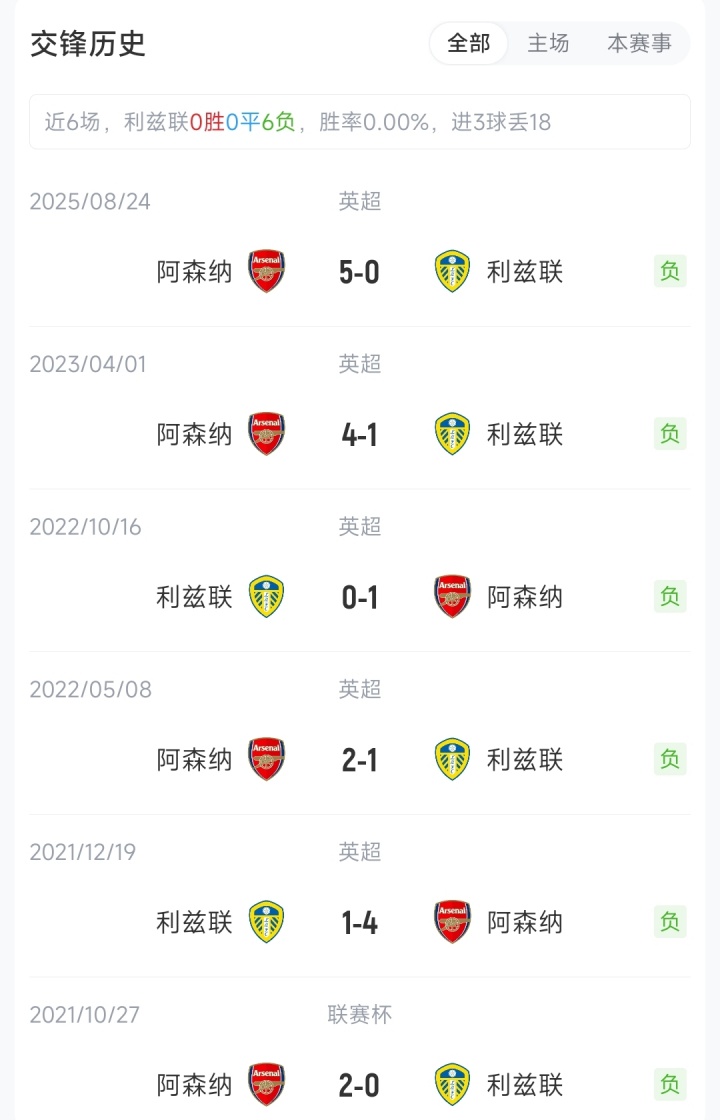Click Leeds crest in 2025/08/24 match
This screenshot has width=720, height=1120.
(x=453, y=271)
